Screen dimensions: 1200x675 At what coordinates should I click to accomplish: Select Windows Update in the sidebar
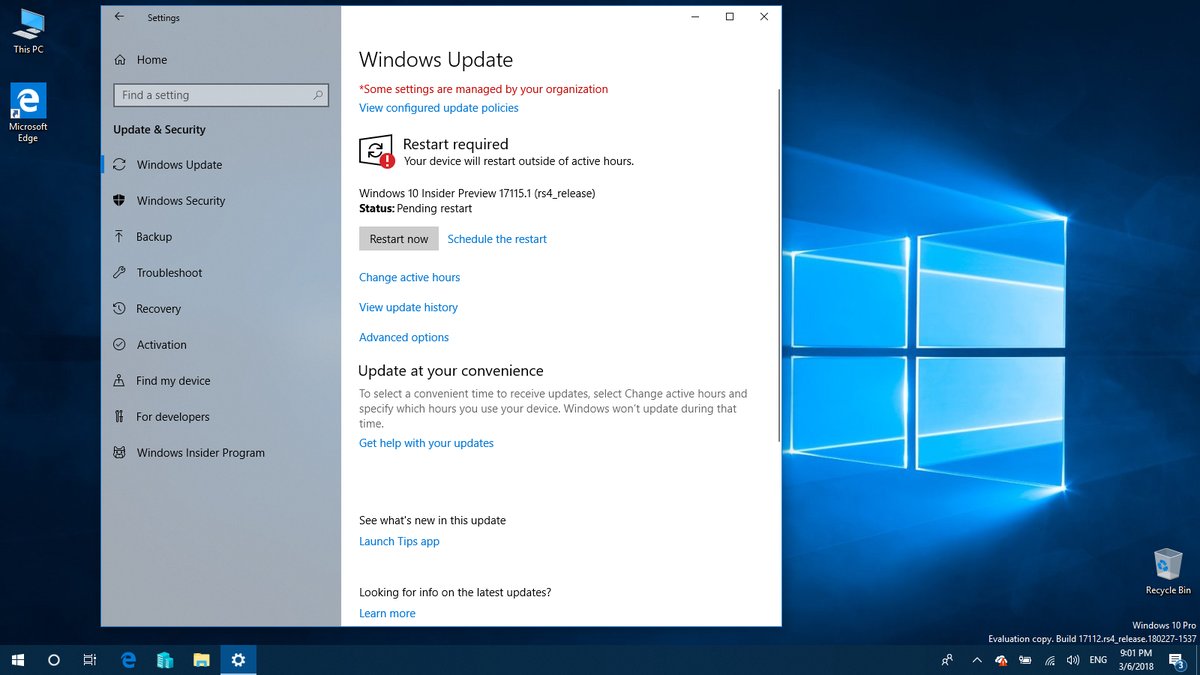click(x=120, y=164)
